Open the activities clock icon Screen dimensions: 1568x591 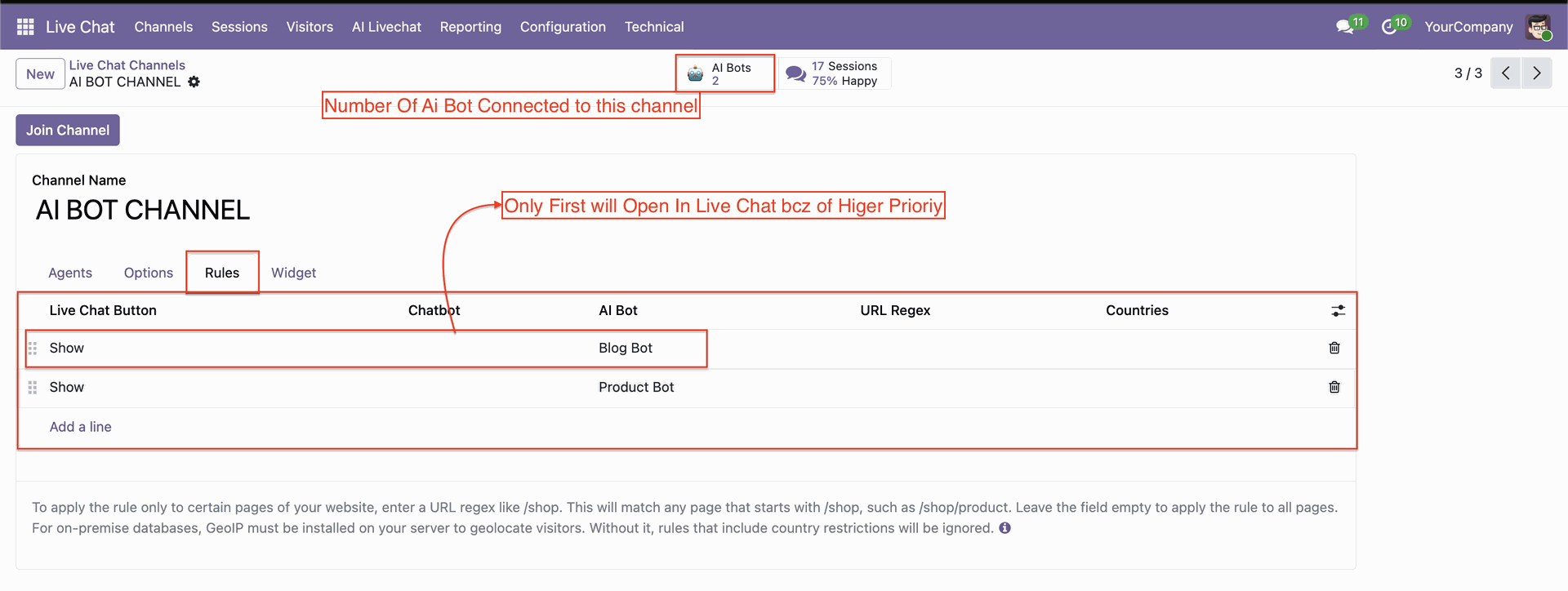pos(1389,27)
